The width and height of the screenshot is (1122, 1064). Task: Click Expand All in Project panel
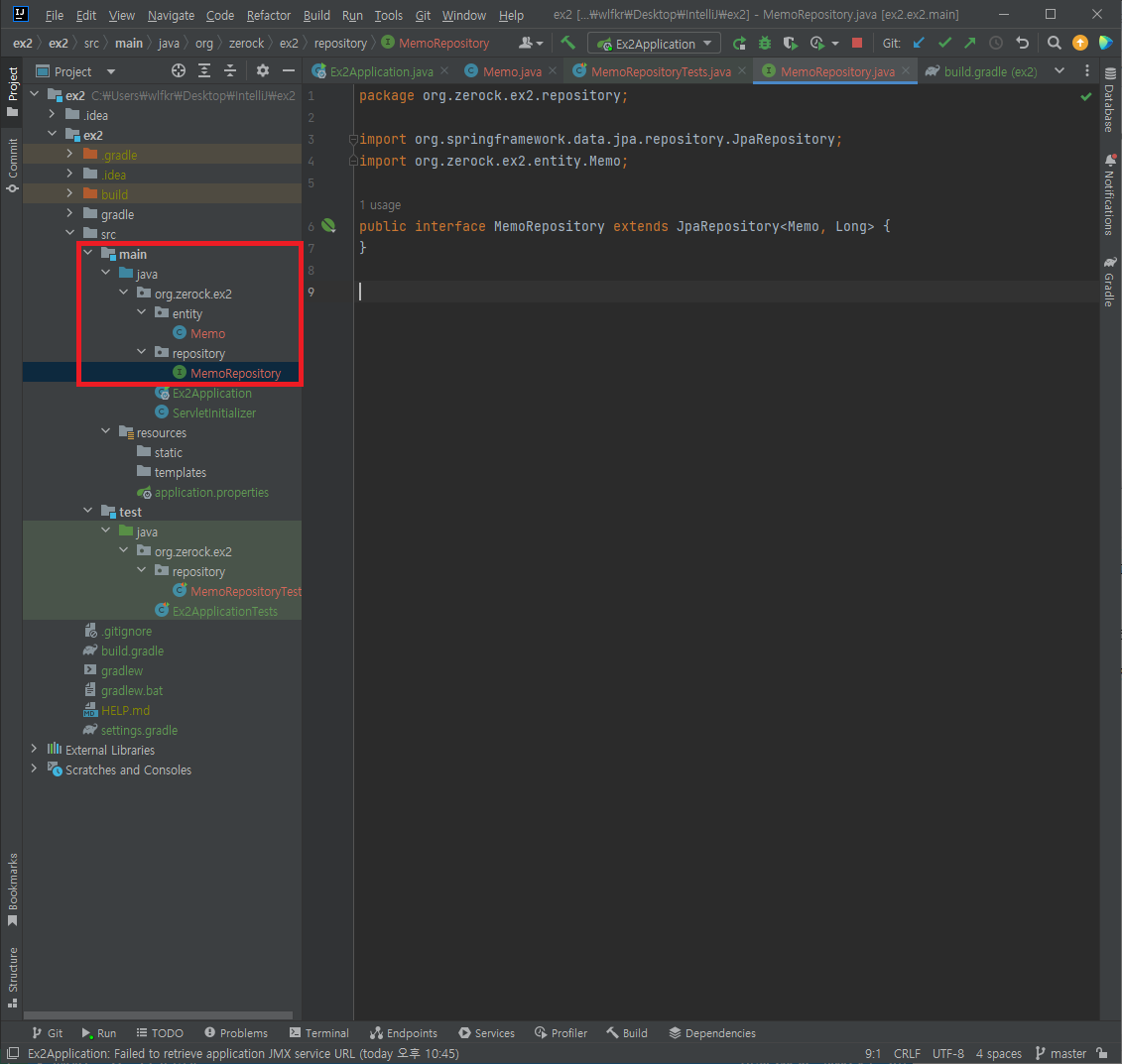[x=204, y=70]
